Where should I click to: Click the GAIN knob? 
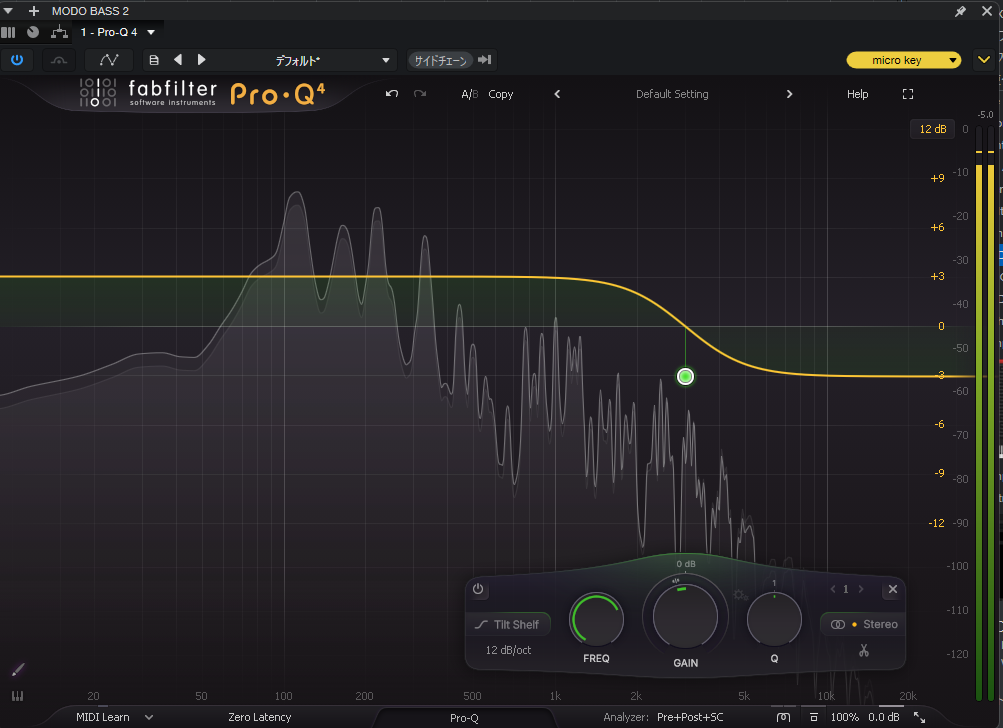685,618
